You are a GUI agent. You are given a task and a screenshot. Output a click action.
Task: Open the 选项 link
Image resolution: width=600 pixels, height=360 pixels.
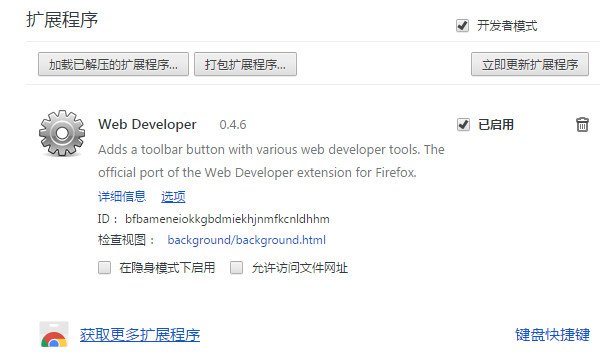[x=173, y=196]
